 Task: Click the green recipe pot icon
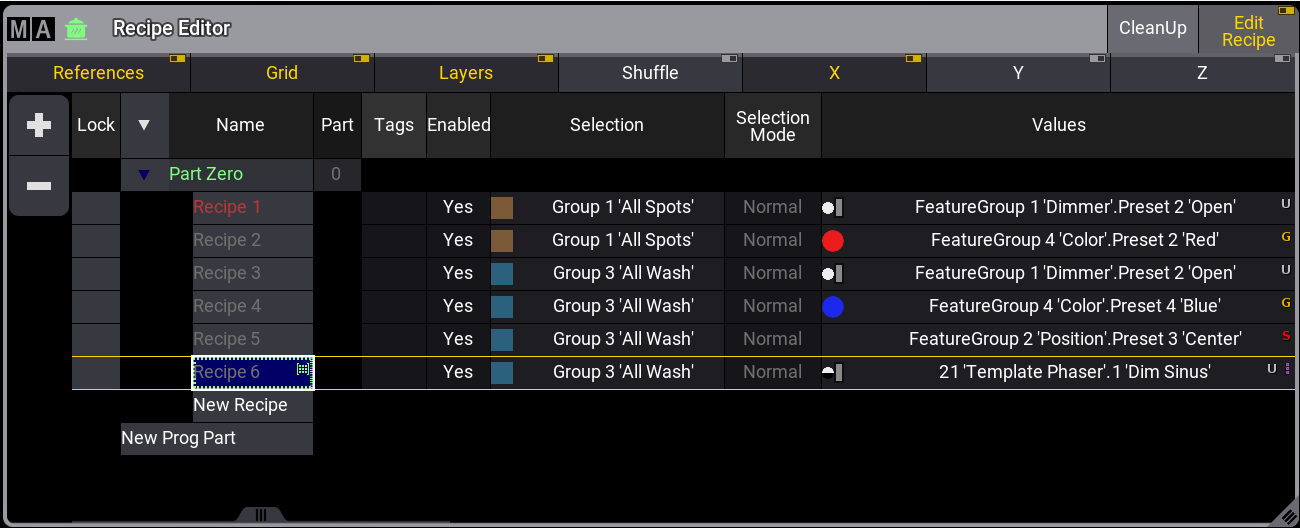coord(76,29)
